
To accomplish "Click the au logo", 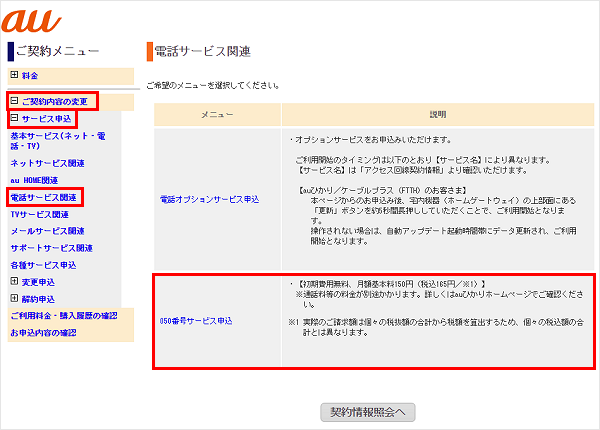I will (x=28, y=19).
